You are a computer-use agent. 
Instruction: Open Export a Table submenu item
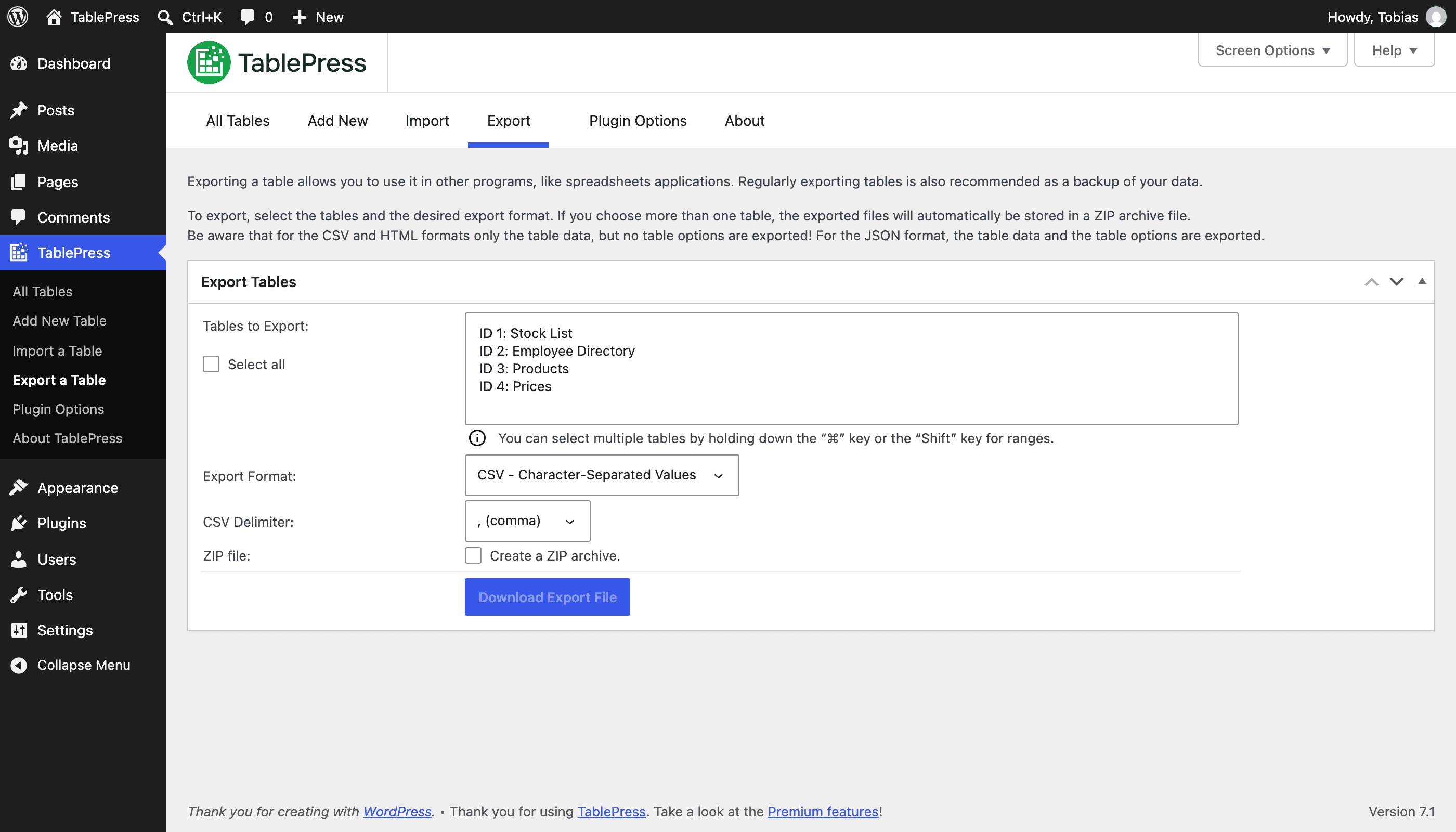tap(59, 380)
